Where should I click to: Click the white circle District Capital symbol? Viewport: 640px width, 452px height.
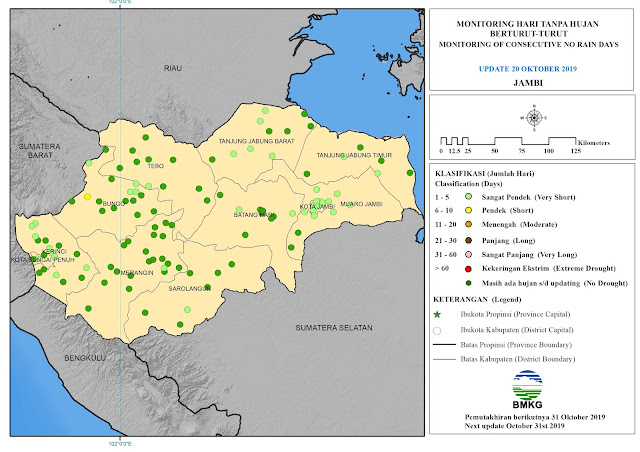[437, 330]
